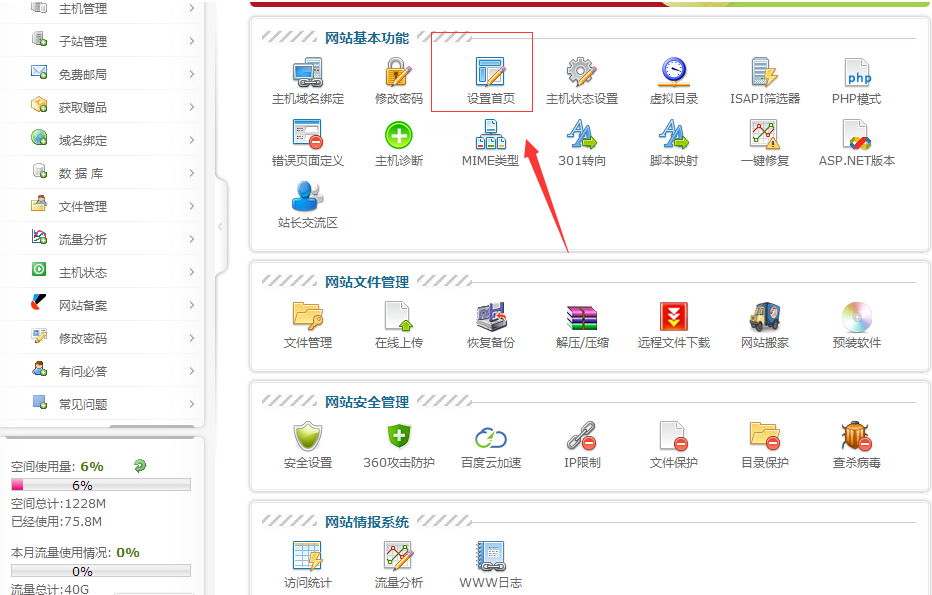This screenshot has width=932, height=595.
Task: Open 文件保护 icon
Action: pos(673,436)
